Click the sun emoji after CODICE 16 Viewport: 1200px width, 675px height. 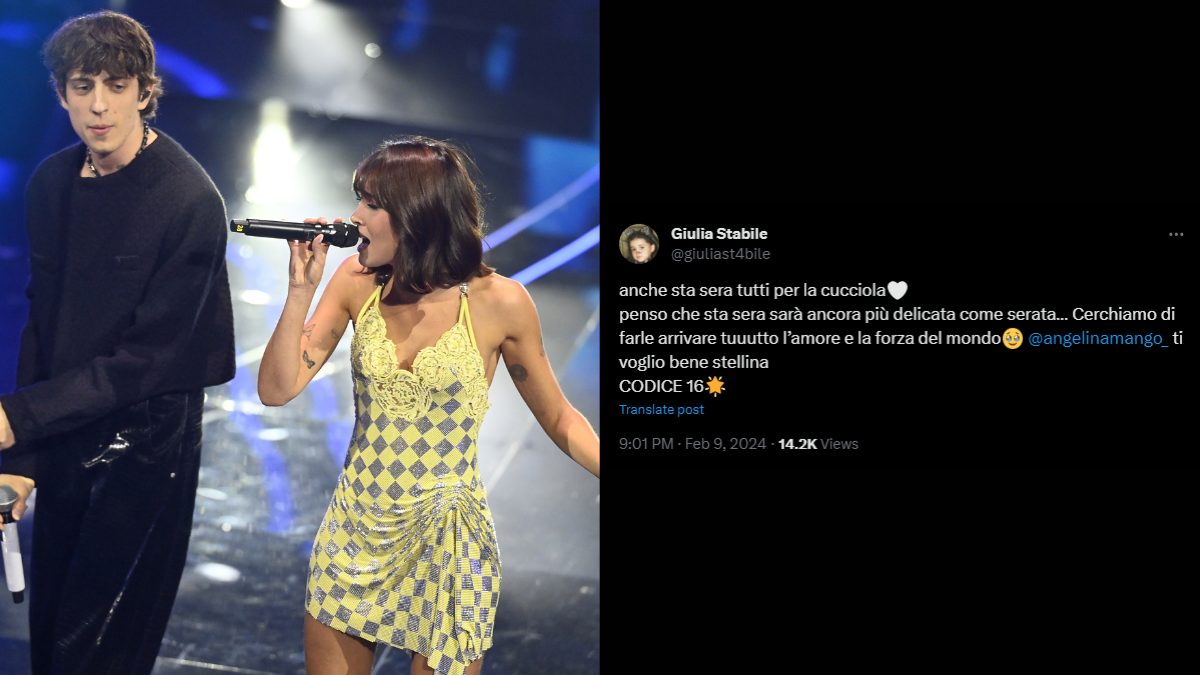(x=714, y=386)
